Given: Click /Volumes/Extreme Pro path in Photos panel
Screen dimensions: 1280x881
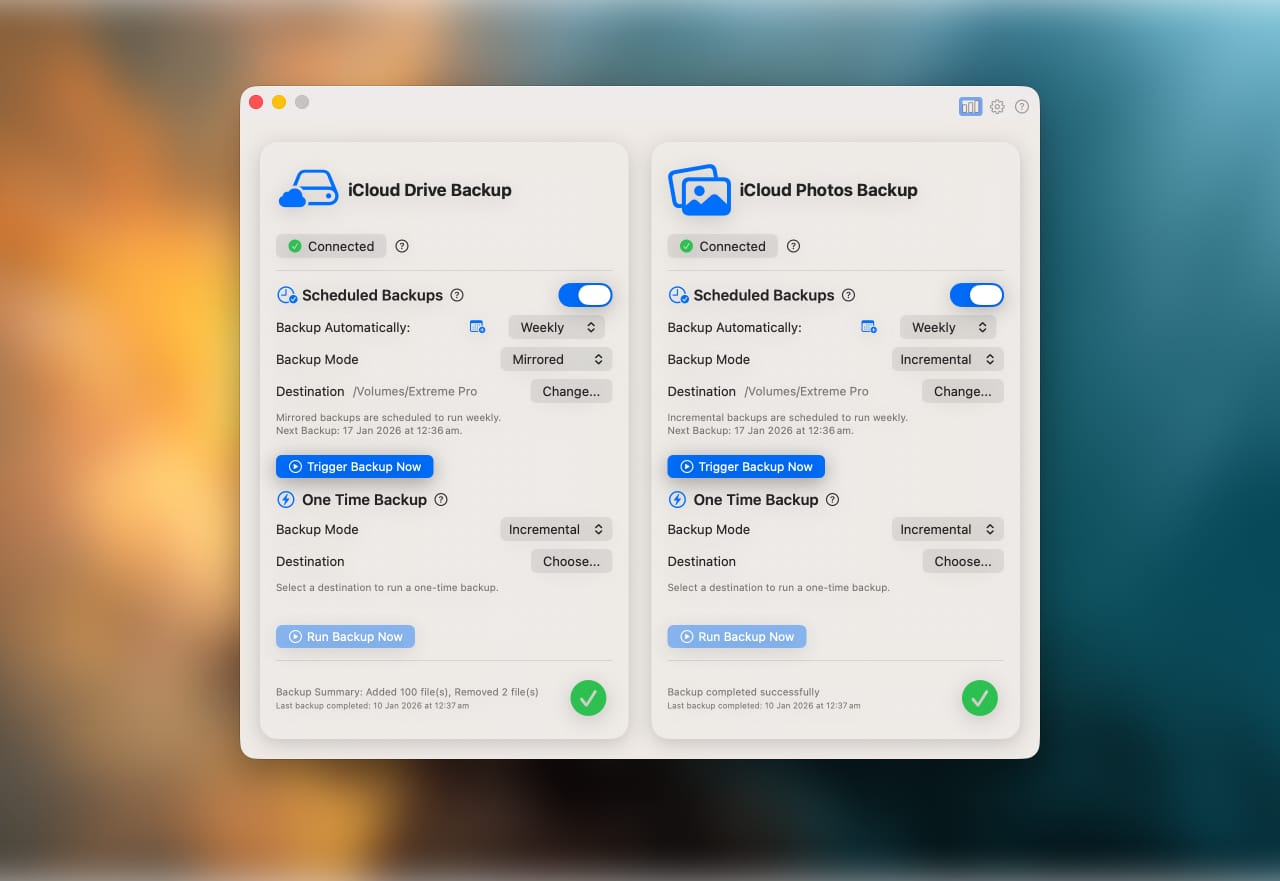Looking at the screenshot, I should pos(806,391).
